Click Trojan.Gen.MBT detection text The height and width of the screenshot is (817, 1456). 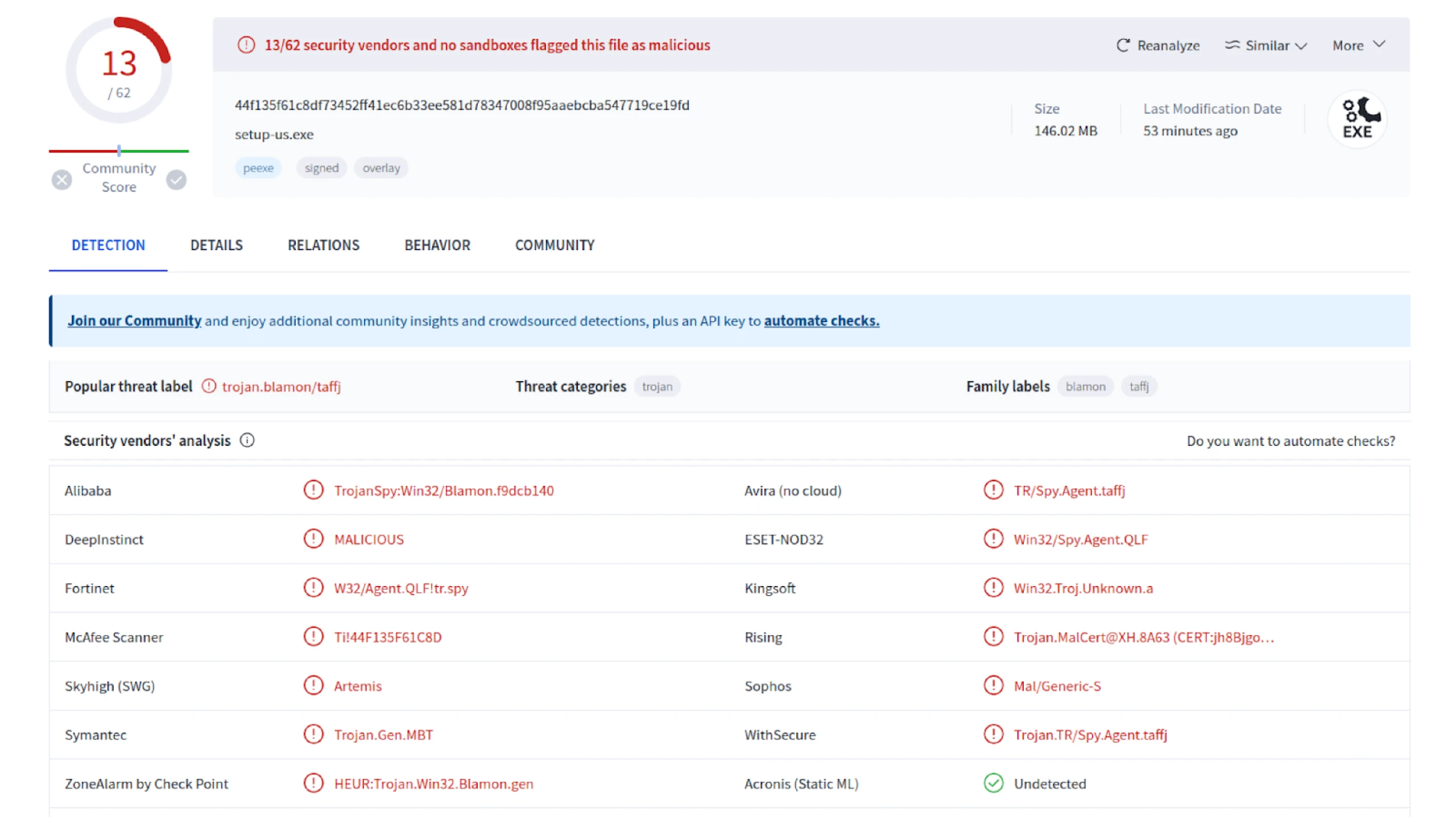tap(383, 735)
